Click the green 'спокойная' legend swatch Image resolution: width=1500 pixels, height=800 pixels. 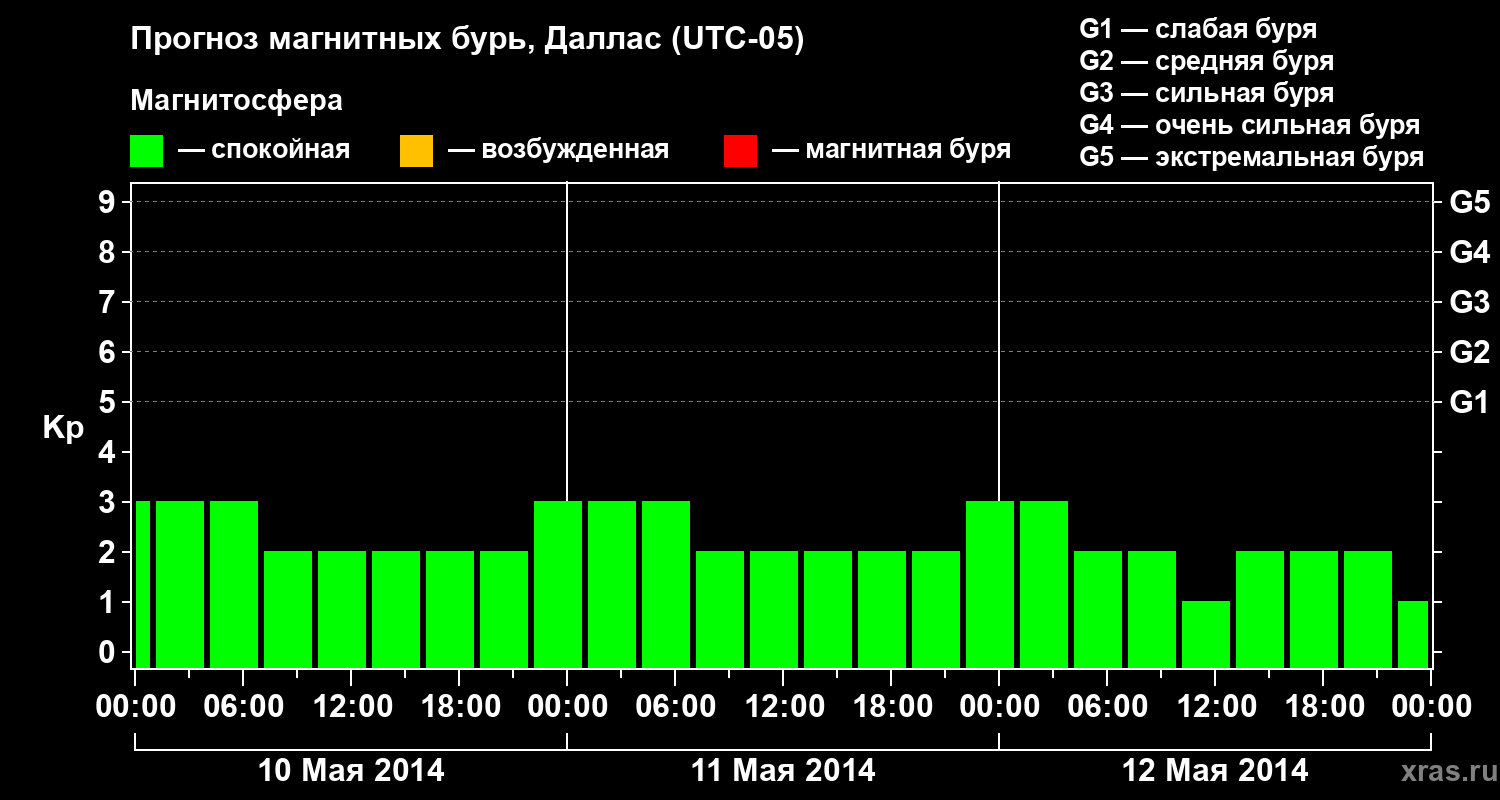point(147,151)
